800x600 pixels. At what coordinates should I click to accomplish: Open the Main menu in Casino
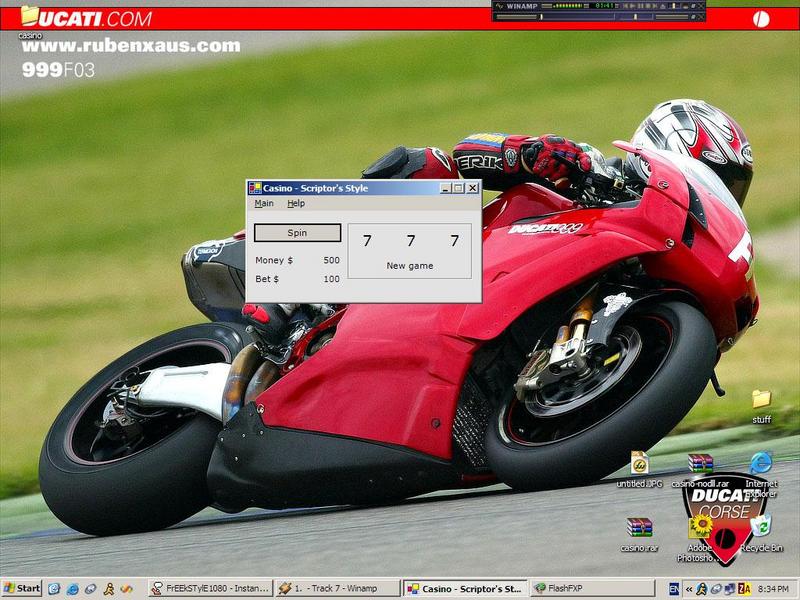264,204
